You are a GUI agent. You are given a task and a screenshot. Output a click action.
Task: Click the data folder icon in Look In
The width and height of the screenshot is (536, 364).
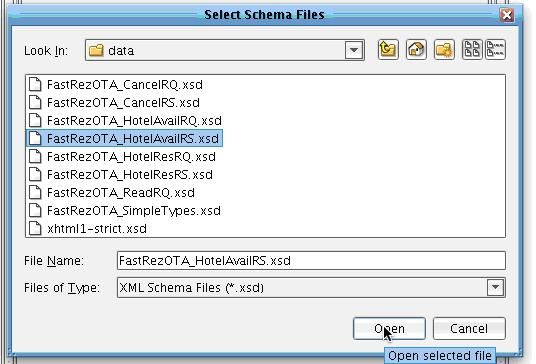click(96, 50)
